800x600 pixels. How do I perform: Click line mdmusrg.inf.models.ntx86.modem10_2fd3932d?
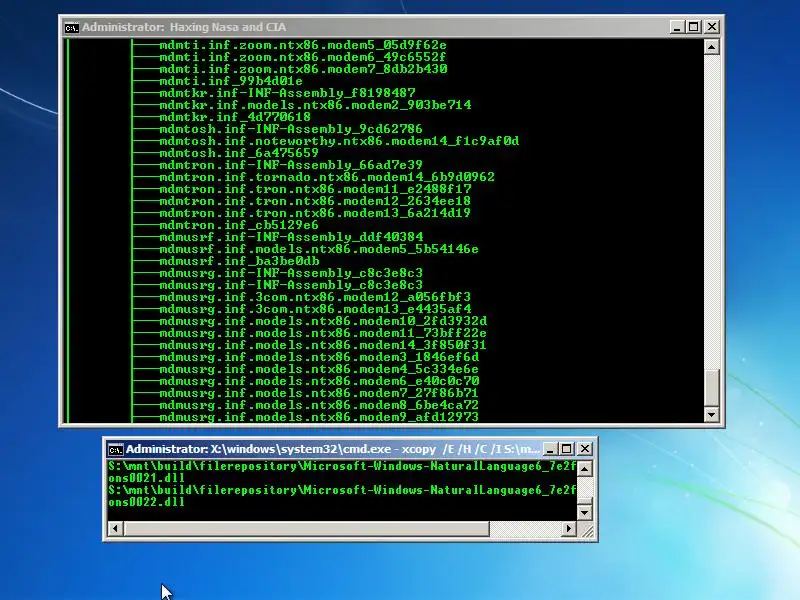coord(323,321)
